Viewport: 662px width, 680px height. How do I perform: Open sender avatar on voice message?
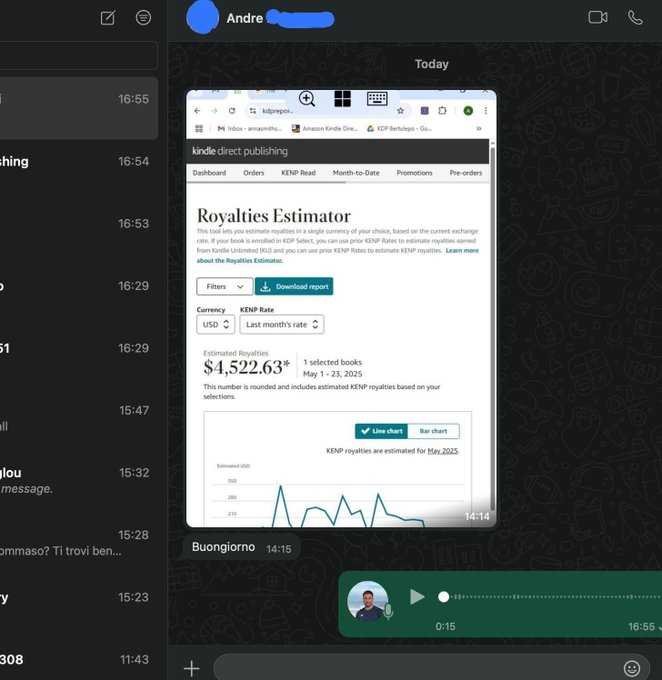(367, 601)
